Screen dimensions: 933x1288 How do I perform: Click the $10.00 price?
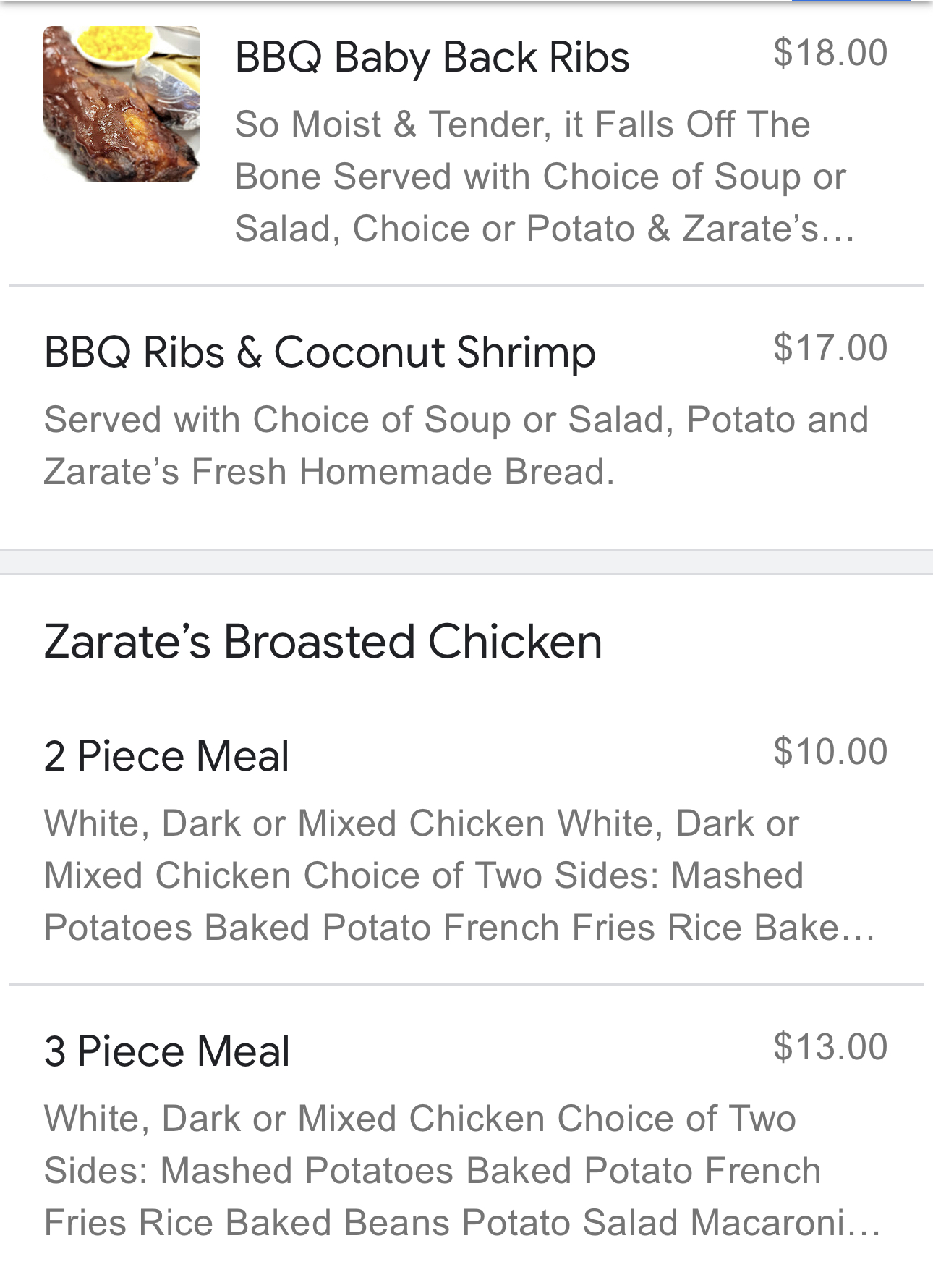(x=830, y=752)
